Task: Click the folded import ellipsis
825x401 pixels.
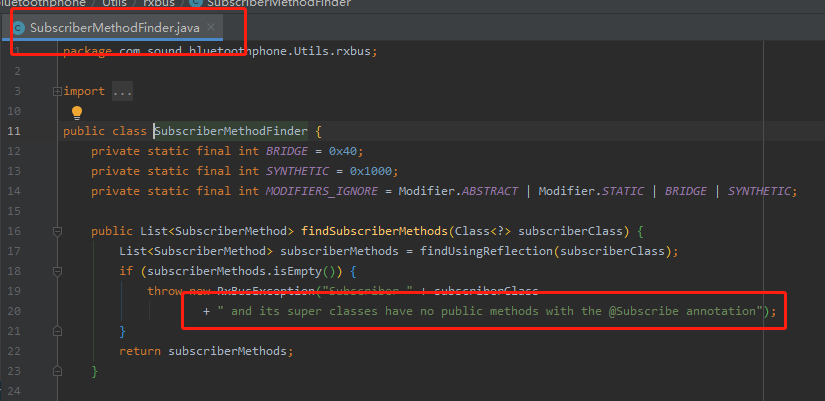Action: point(122,92)
